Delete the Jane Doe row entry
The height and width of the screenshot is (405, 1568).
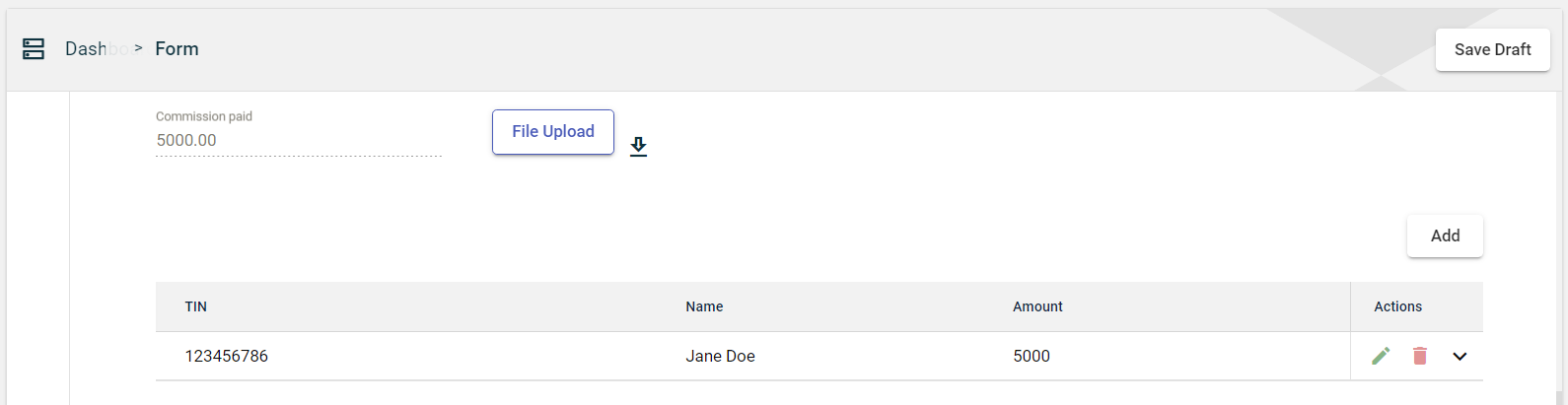point(1420,356)
